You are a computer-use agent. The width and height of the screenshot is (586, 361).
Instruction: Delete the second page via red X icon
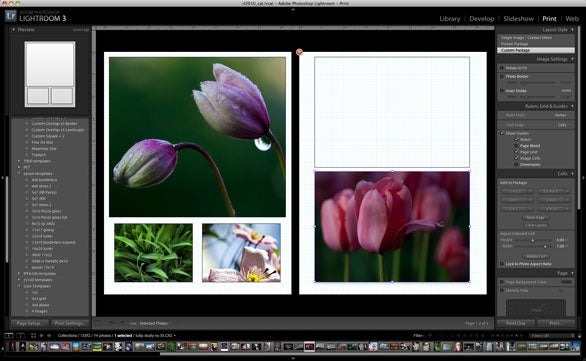tap(299, 52)
